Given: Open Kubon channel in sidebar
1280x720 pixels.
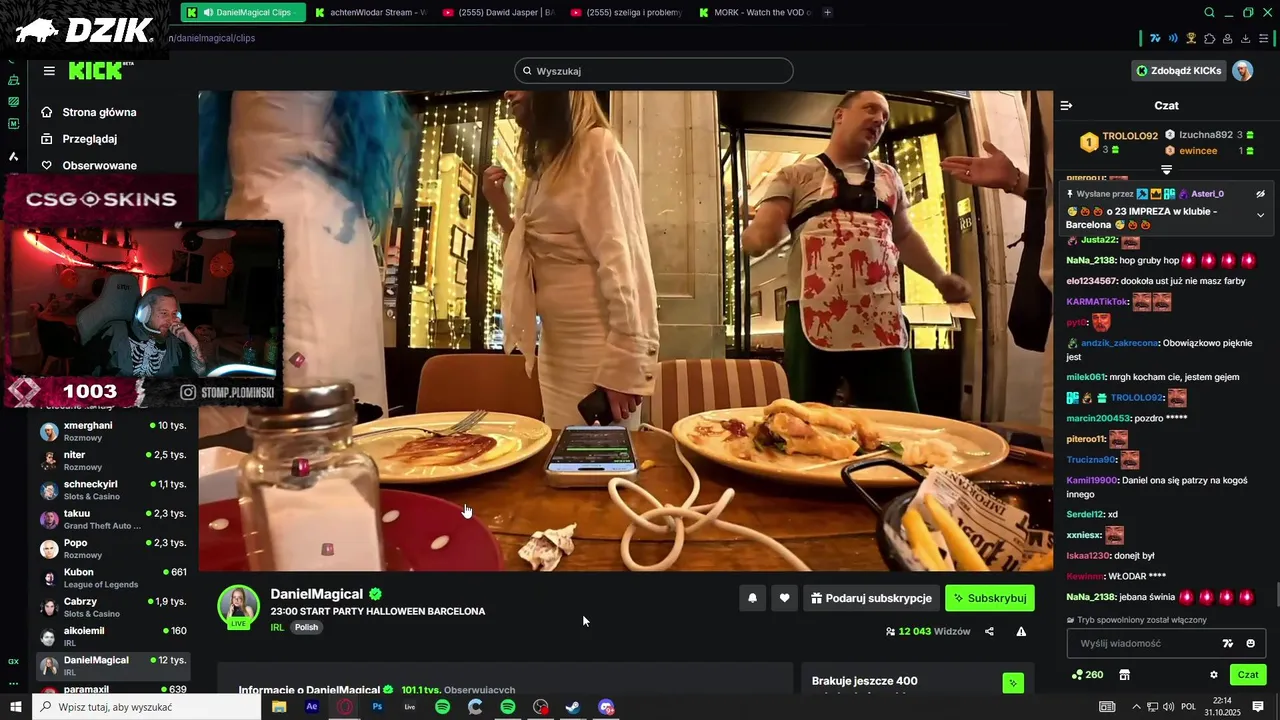Looking at the screenshot, I should click(x=113, y=578).
